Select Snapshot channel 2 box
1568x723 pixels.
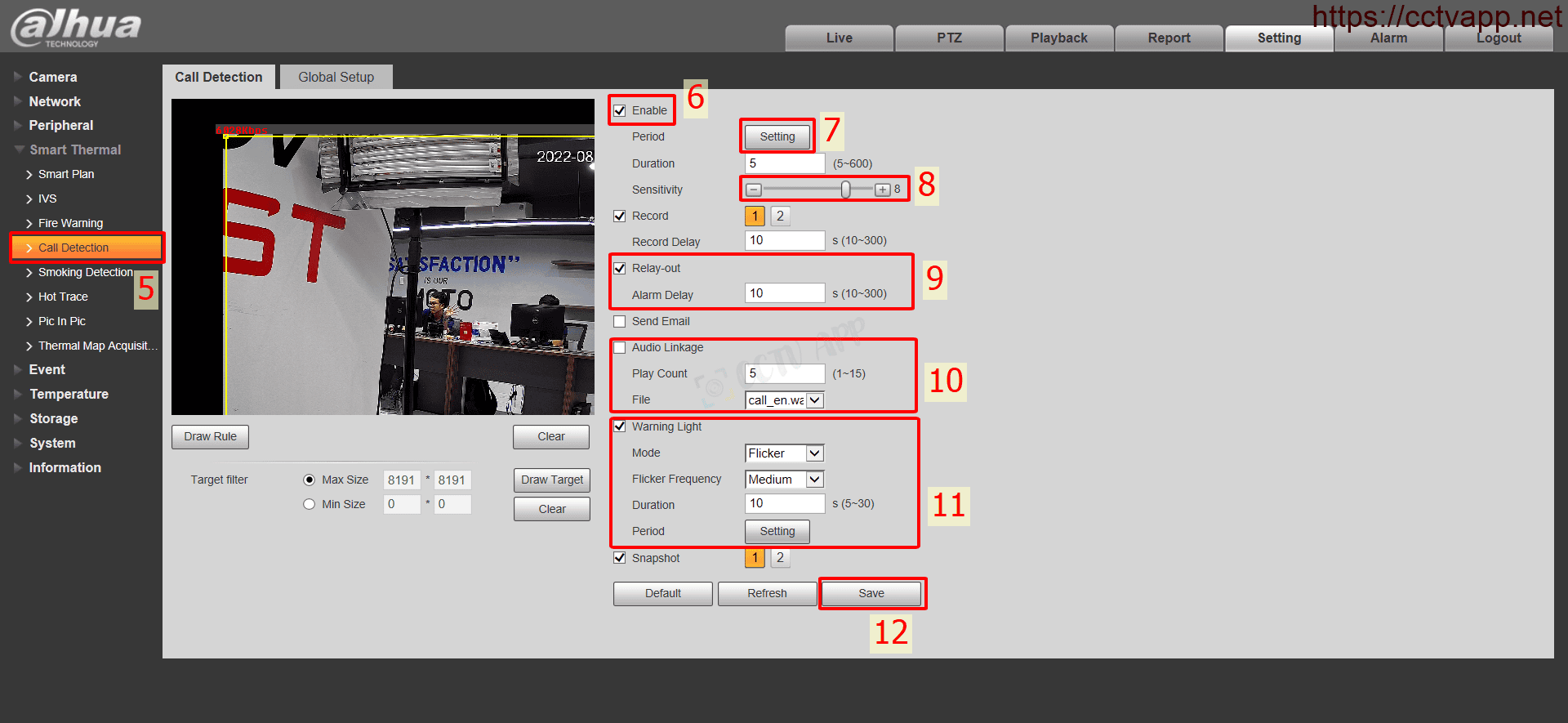(780, 557)
